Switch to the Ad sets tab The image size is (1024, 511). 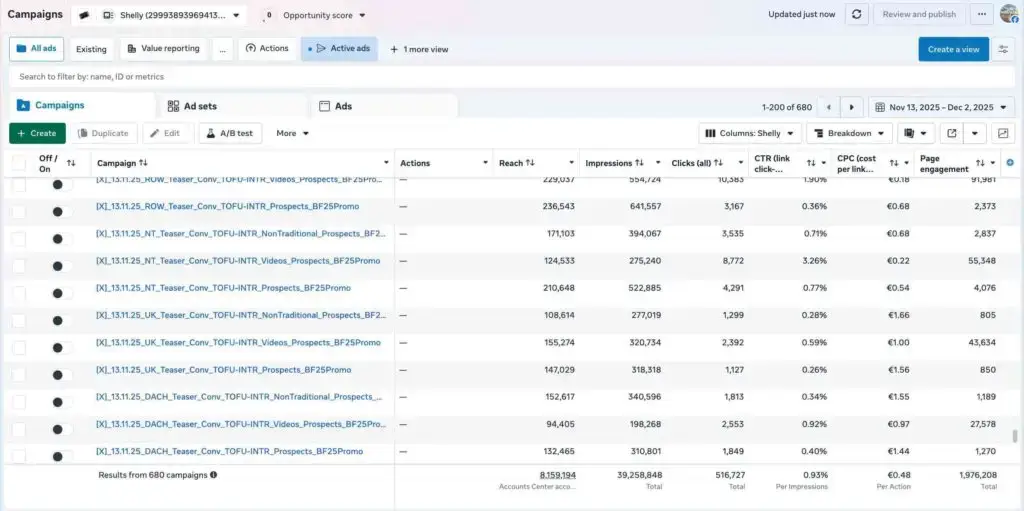(x=231, y=106)
